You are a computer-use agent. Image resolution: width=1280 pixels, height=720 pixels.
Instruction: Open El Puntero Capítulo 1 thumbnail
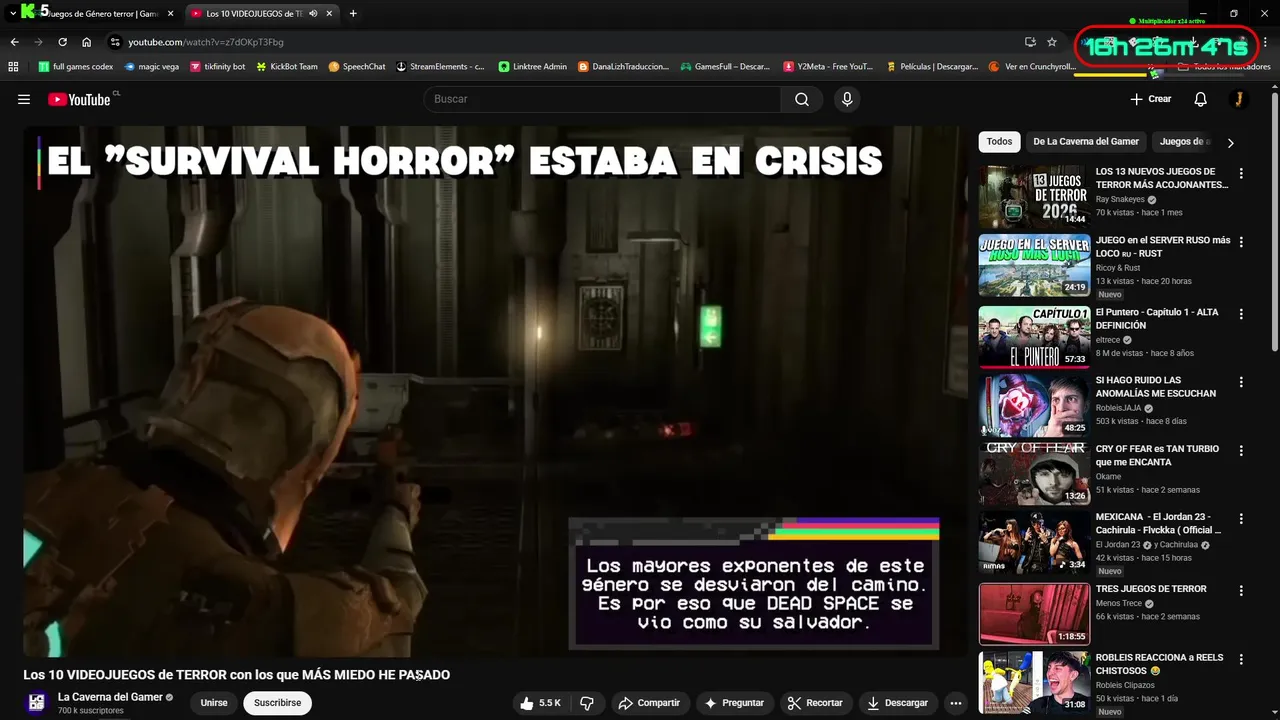coord(1034,337)
